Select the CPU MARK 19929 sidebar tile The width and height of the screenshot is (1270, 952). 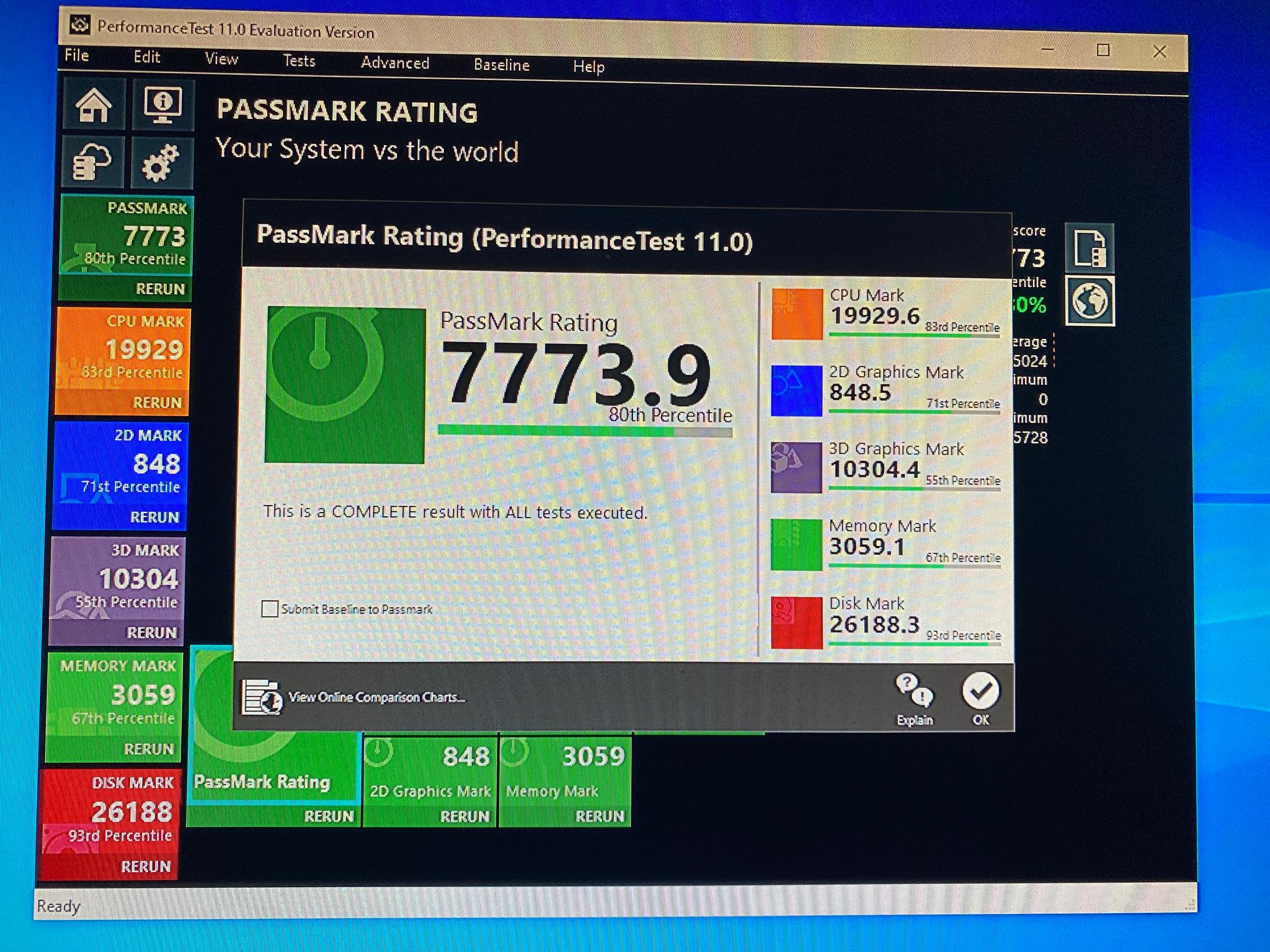point(123,349)
